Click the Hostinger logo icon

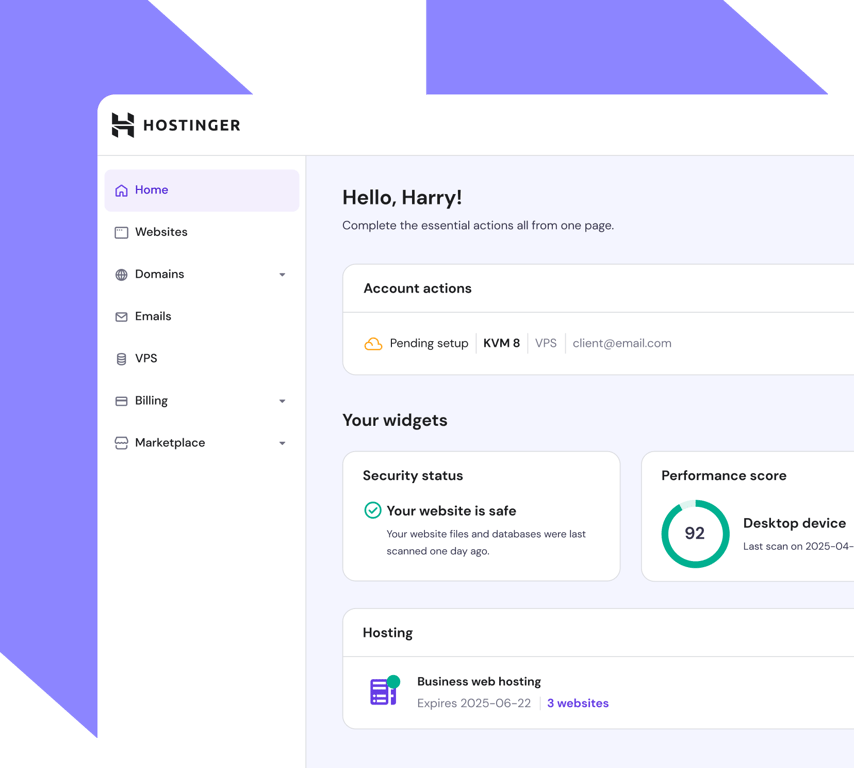(x=122, y=125)
